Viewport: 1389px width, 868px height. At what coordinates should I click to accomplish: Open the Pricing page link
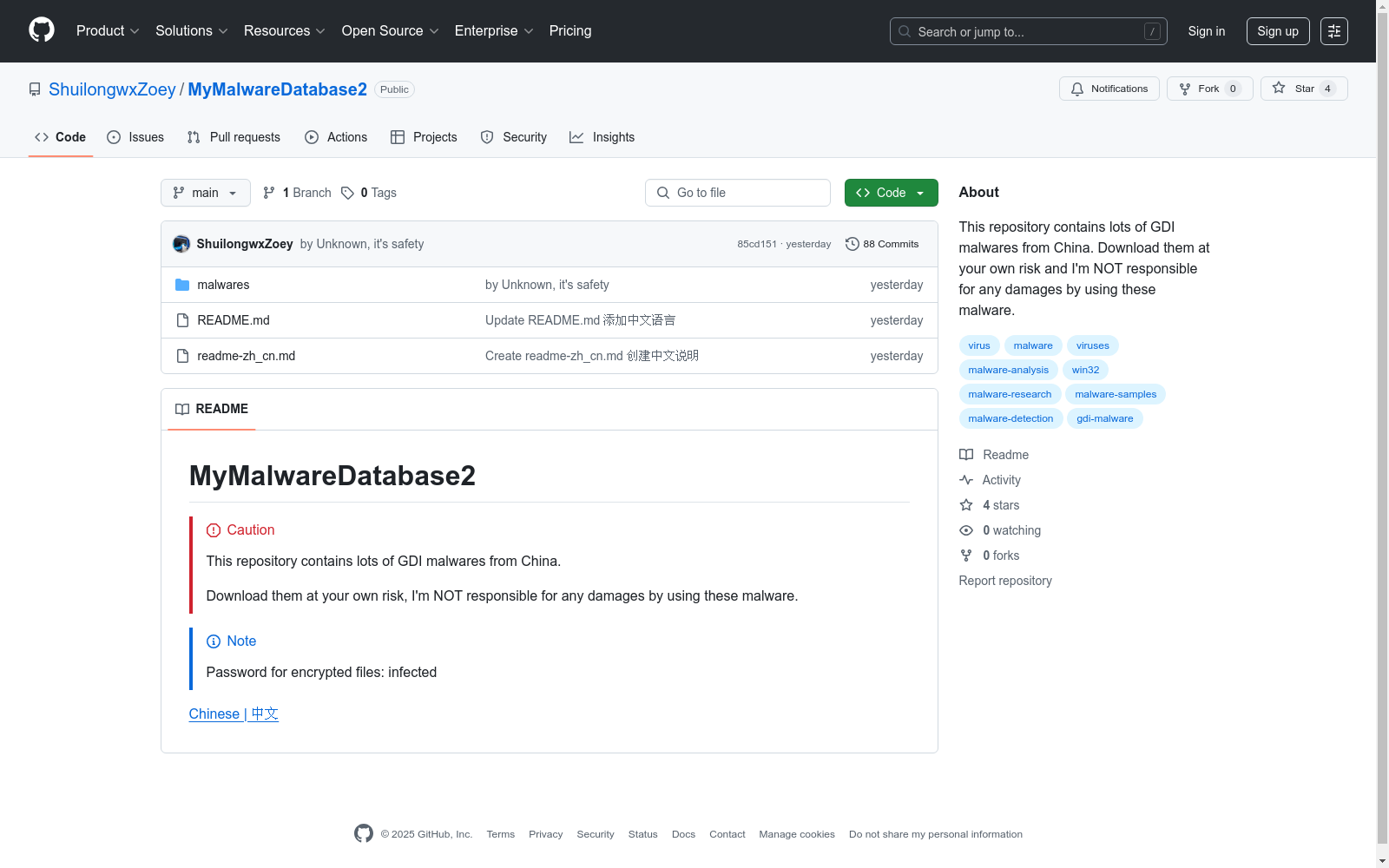[570, 30]
